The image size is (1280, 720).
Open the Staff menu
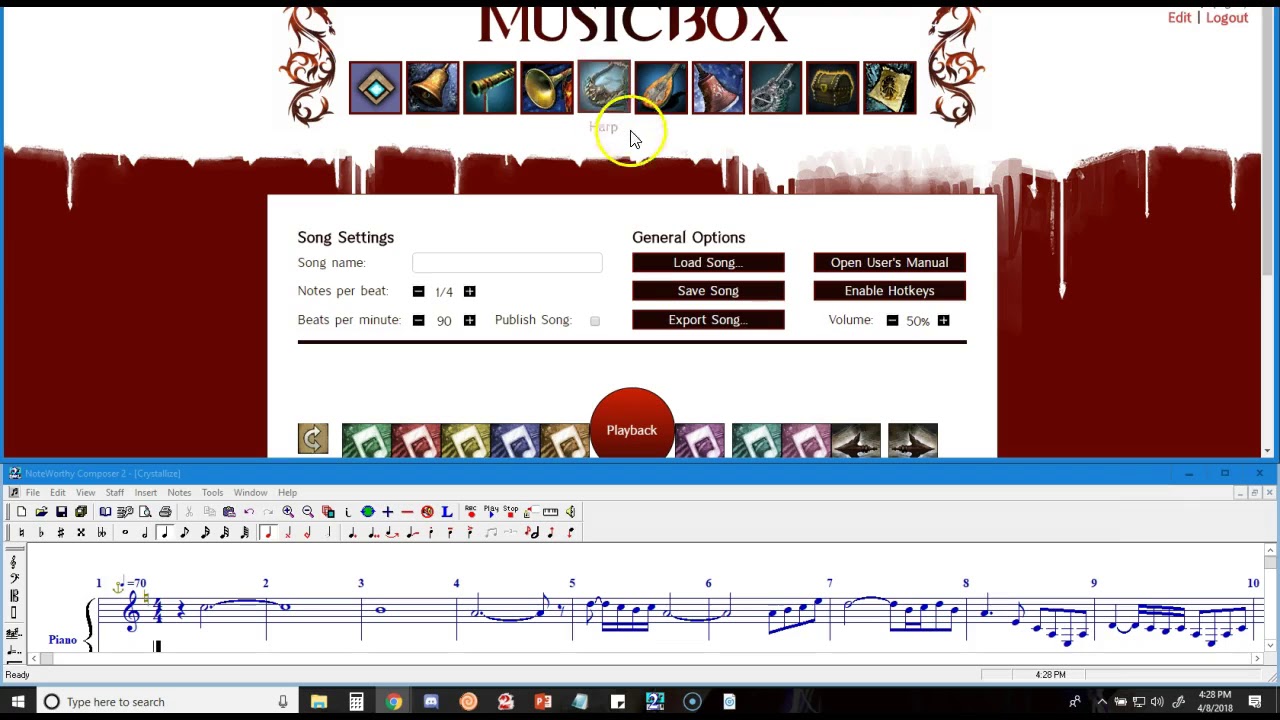click(115, 492)
